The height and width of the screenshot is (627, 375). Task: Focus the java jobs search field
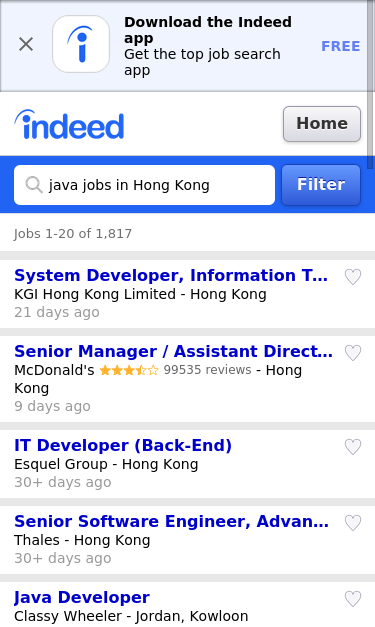pos(144,185)
